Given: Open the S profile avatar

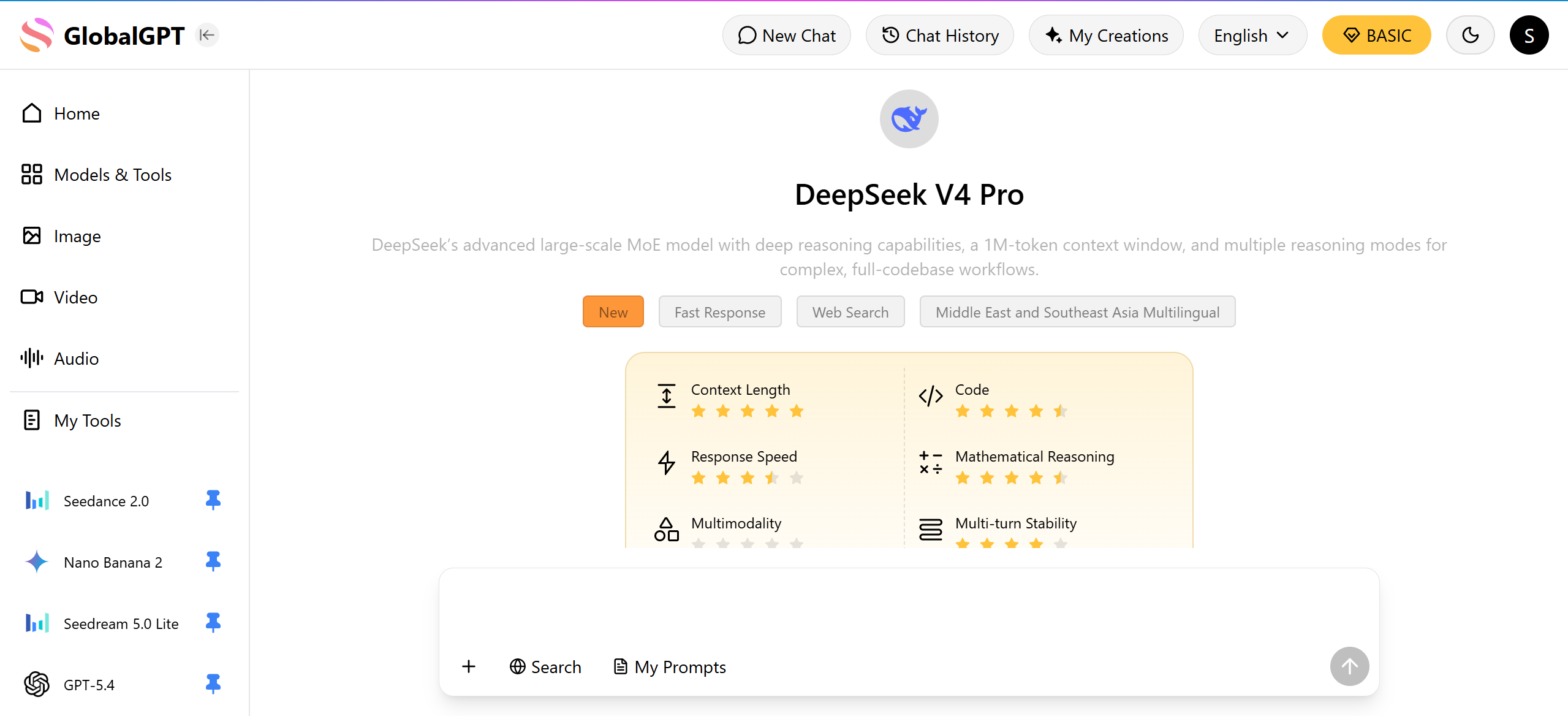Looking at the screenshot, I should [1528, 36].
